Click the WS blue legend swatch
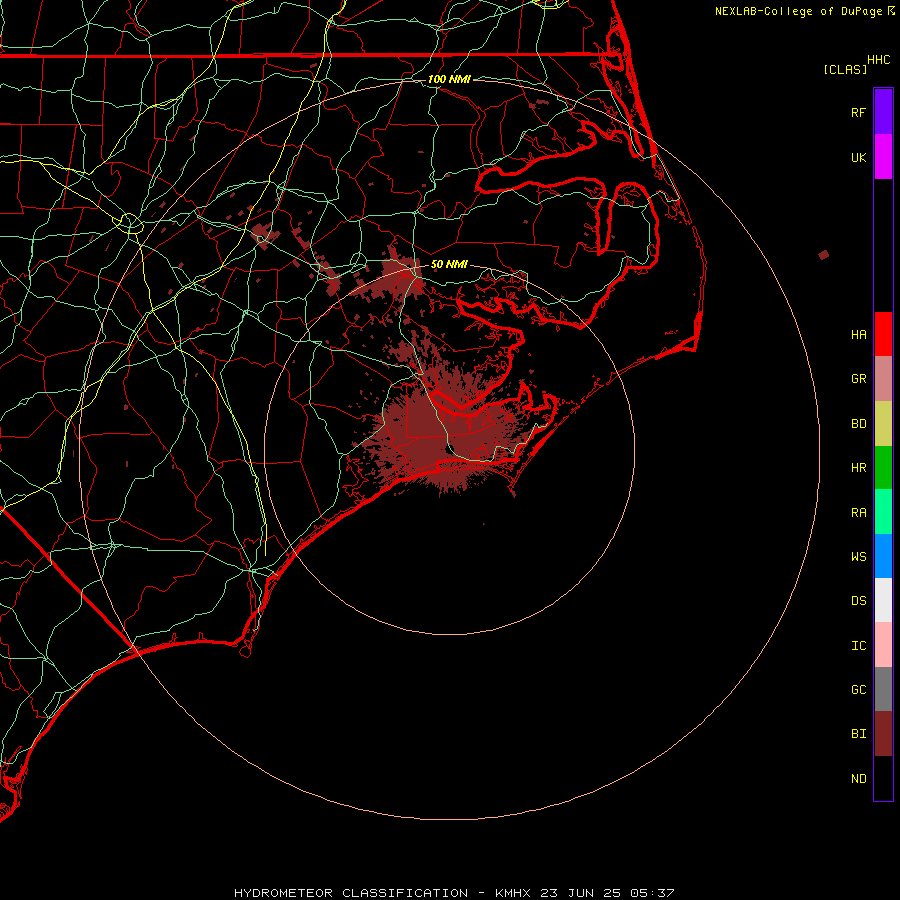900x900 pixels. tap(883, 556)
